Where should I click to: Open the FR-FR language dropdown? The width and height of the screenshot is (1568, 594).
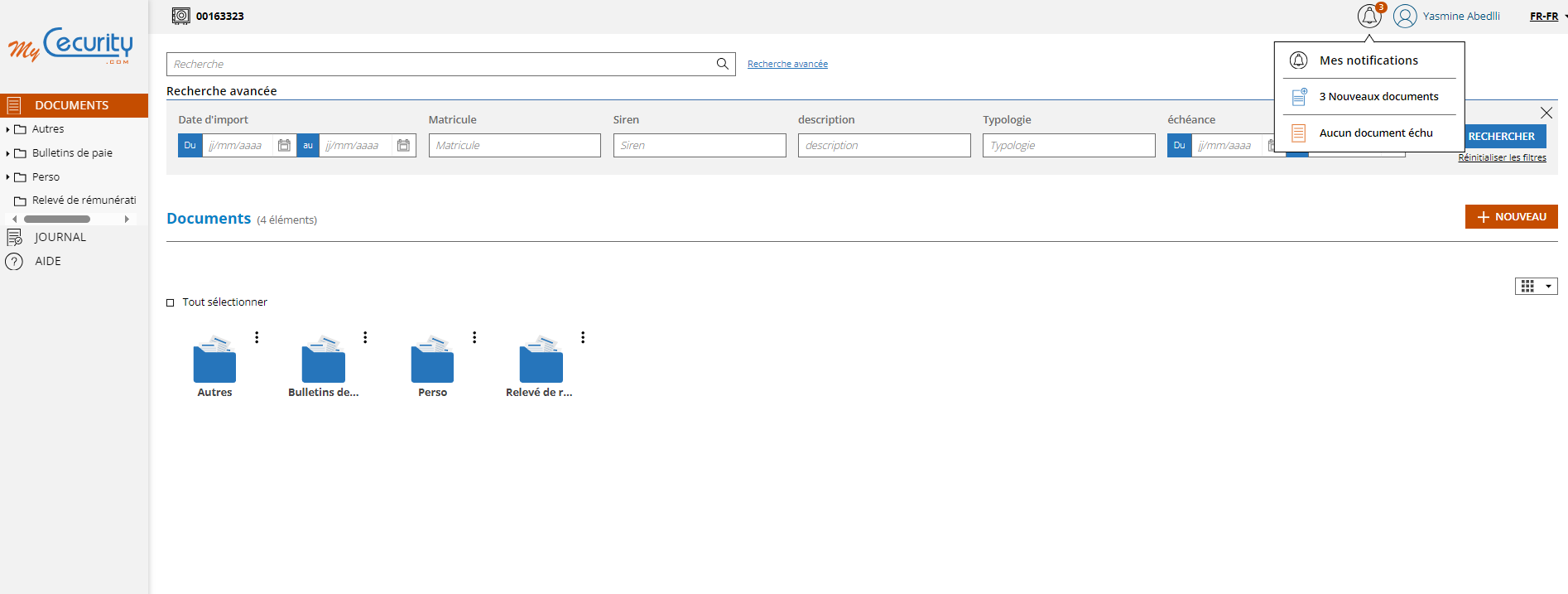[1546, 16]
